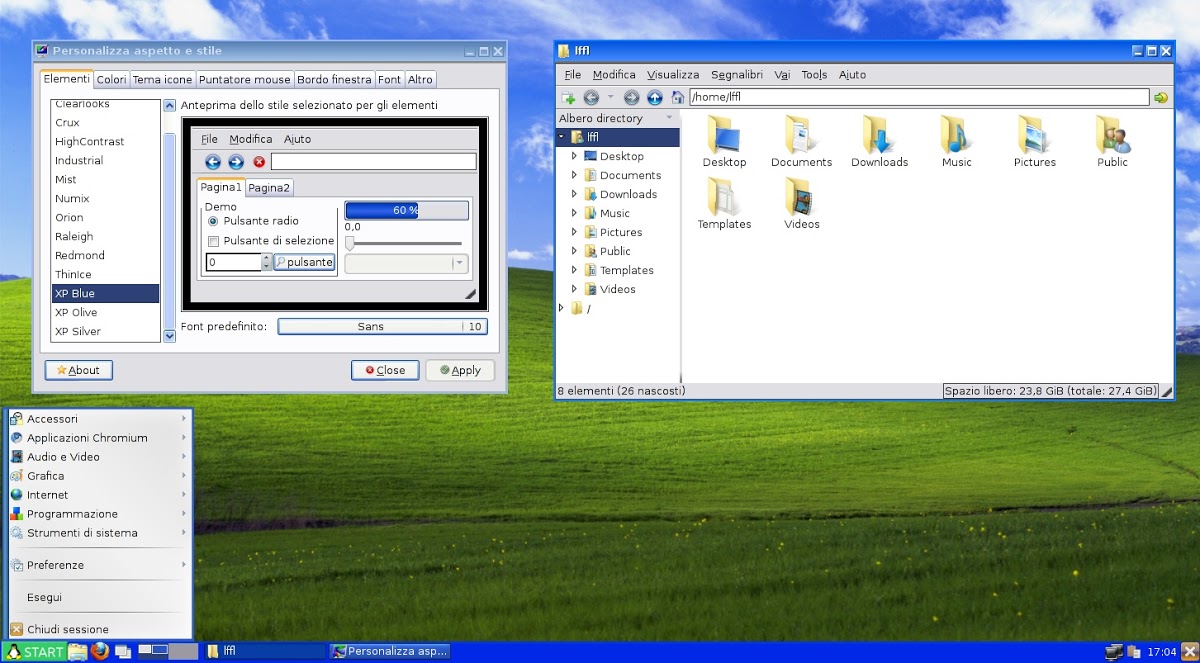Open the Back button's history dropdown arrow

click(x=611, y=97)
